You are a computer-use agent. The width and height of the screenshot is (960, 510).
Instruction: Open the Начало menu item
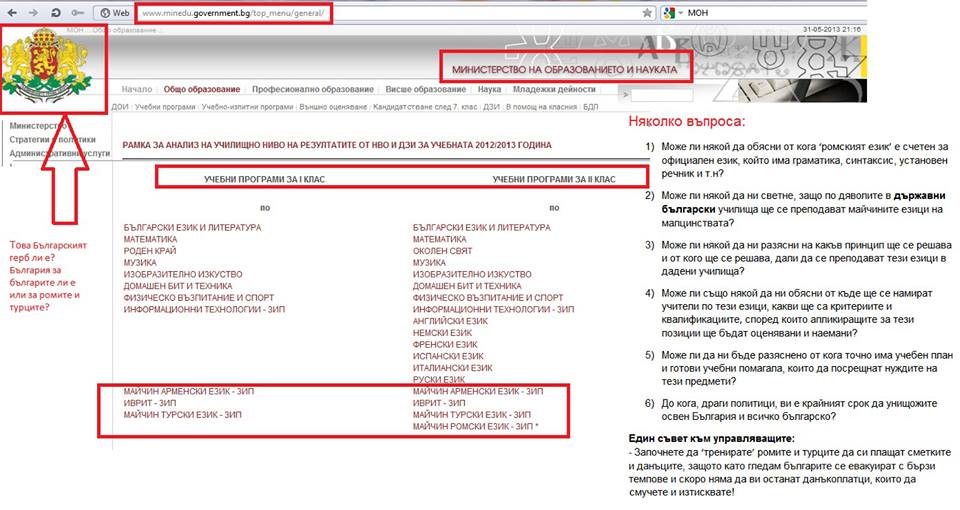(x=137, y=89)
